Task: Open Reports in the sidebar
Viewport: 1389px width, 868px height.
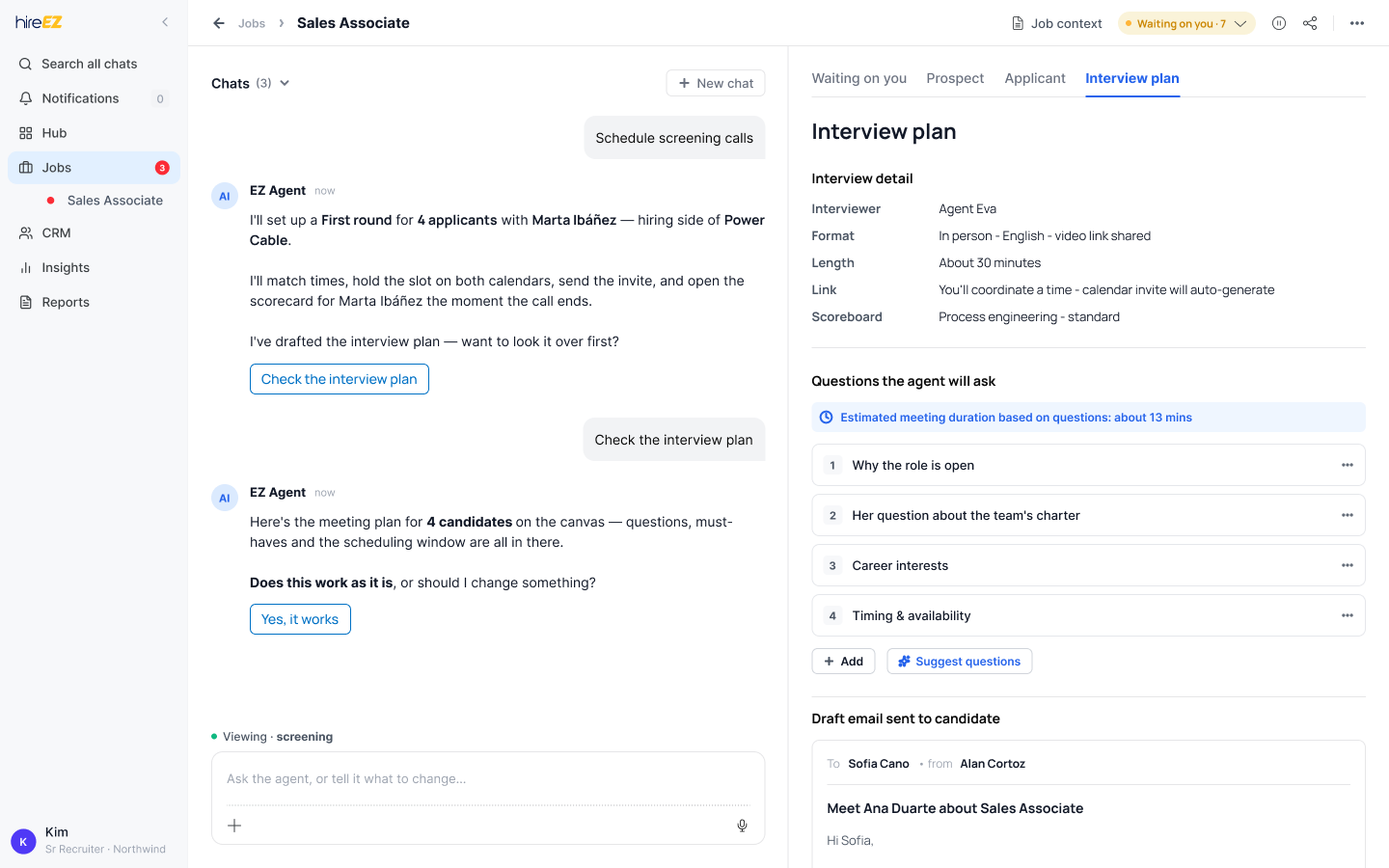Action: tap(94, 303)
